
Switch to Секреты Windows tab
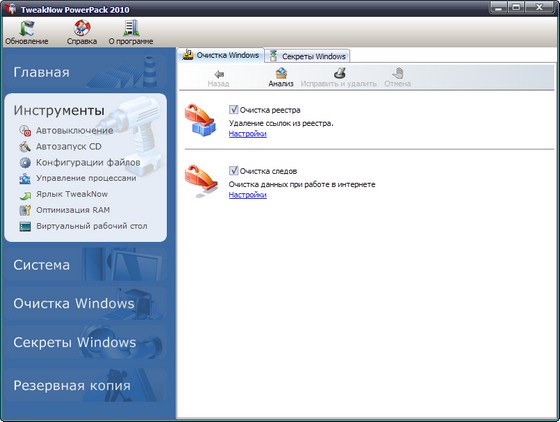(x=308, y=56)
